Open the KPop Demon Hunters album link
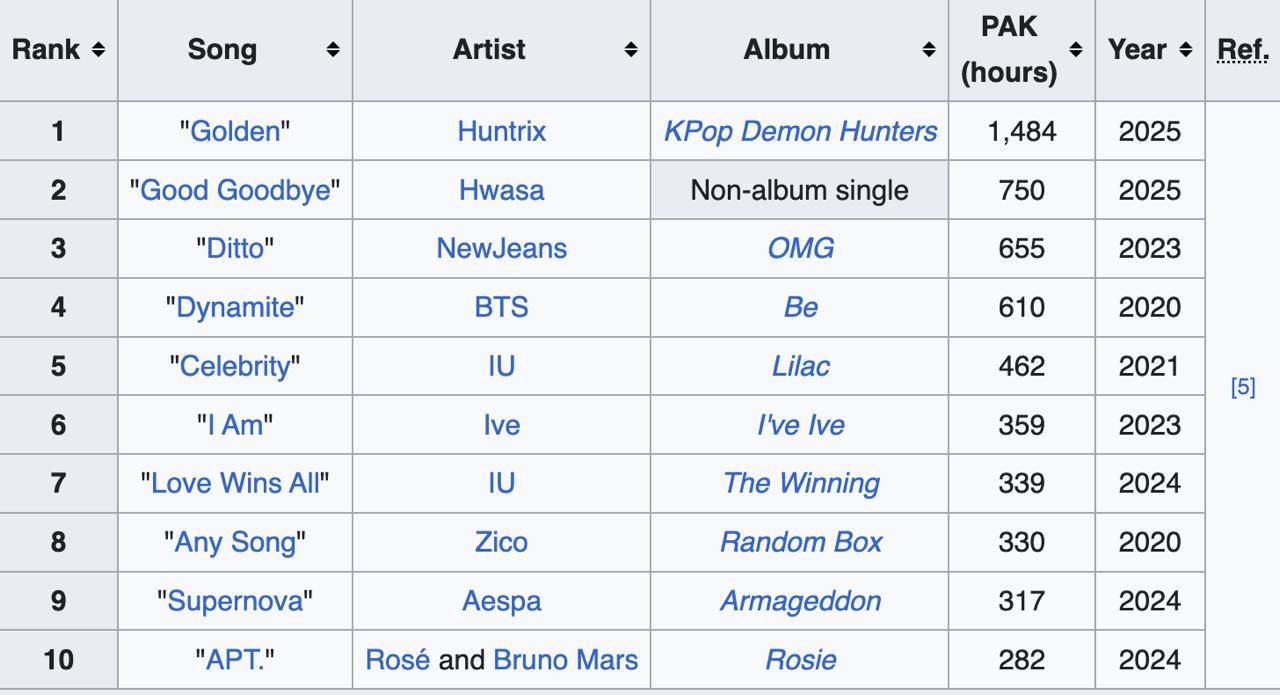This screenshot has height=695, width=1280. 799,131
